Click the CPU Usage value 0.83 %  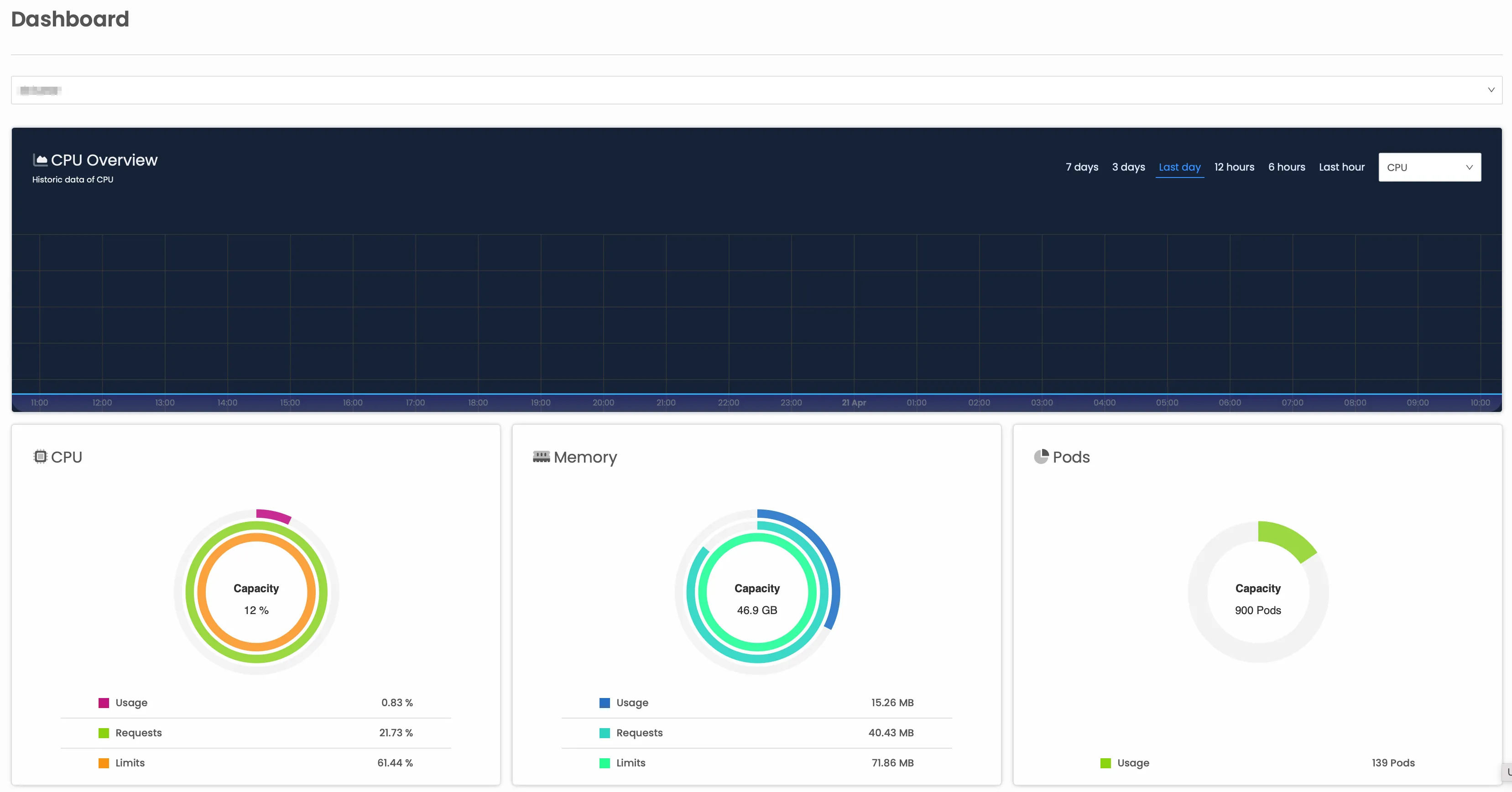click(397, 703)
